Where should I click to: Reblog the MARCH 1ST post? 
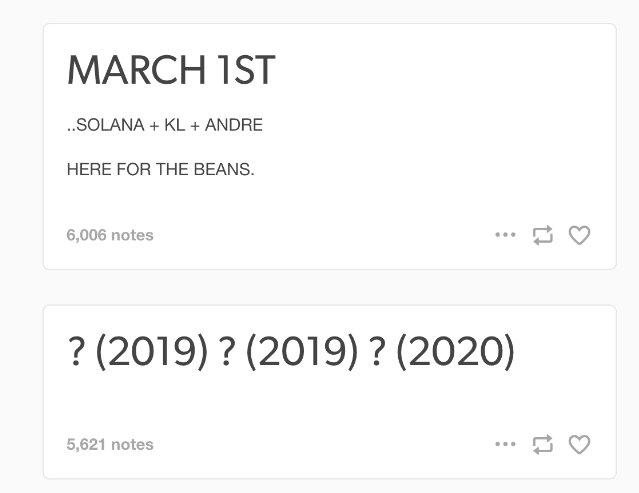543,235
